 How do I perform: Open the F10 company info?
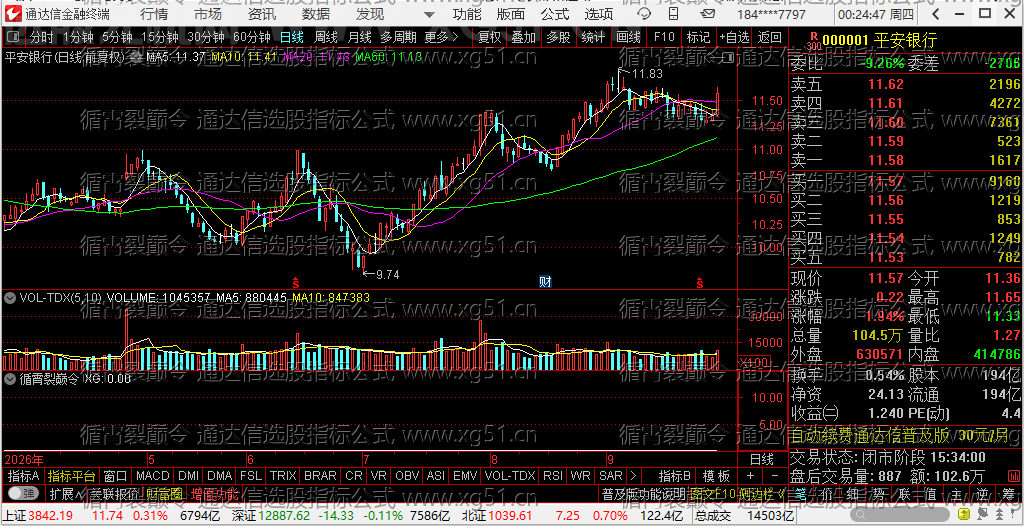664,38
